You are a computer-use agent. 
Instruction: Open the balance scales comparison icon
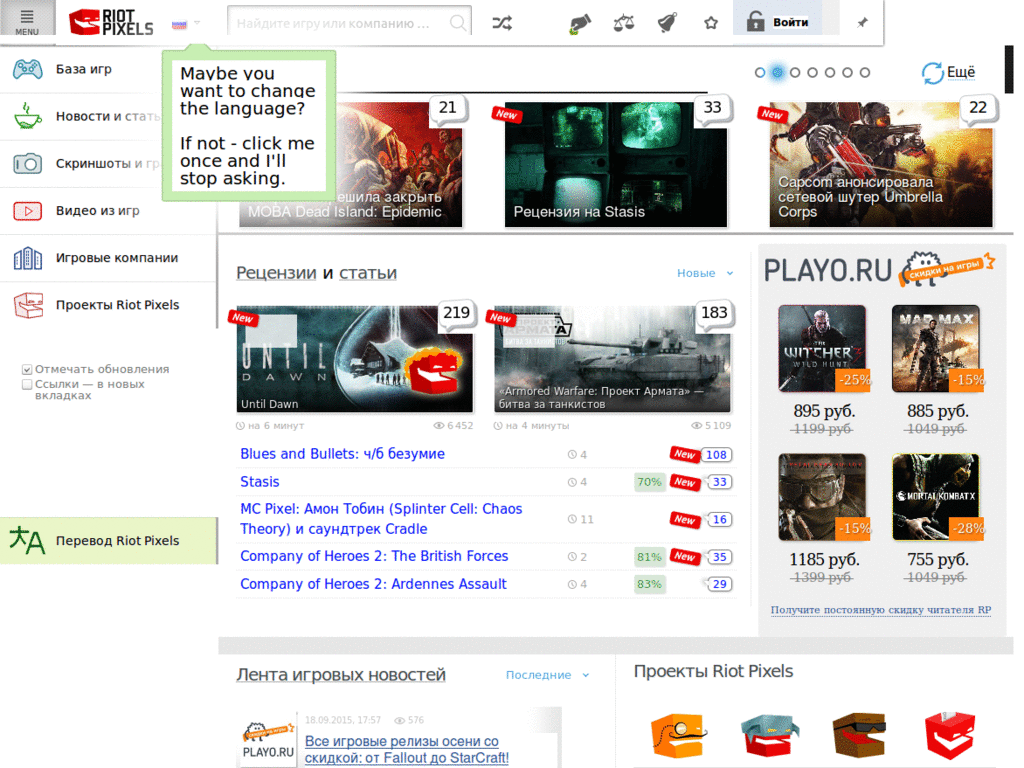(x=624, y=24)
